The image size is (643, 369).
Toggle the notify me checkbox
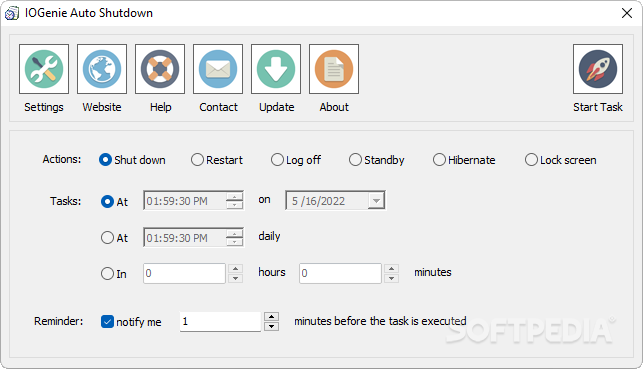click(x=107, y=321)
